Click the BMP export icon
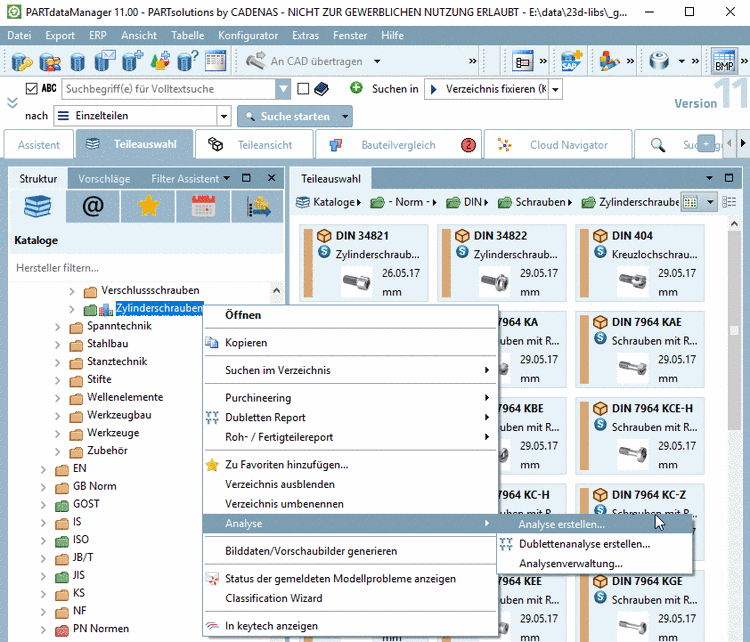Screen dimensions: 750x642 click(724, 61)
